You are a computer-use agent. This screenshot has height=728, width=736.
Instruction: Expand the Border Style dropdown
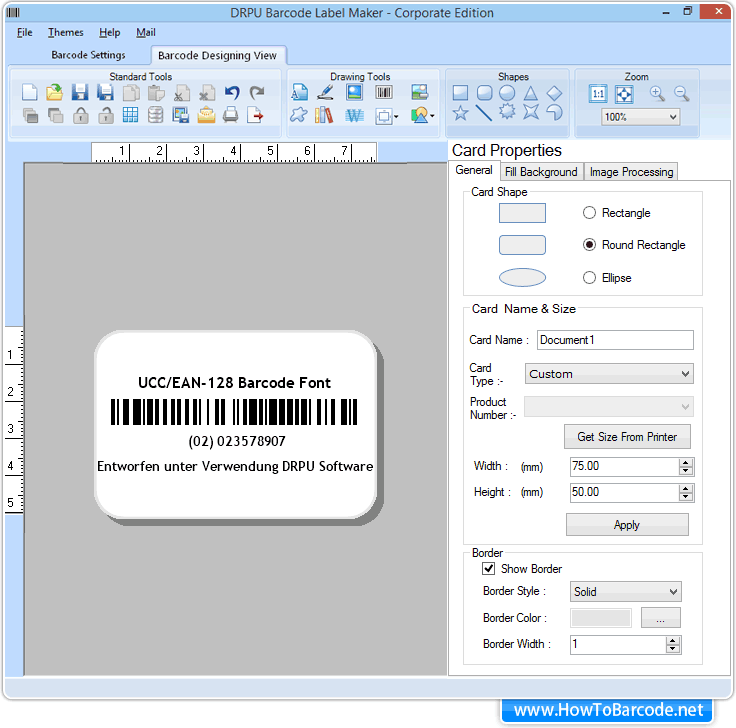[x=625, y=592]
